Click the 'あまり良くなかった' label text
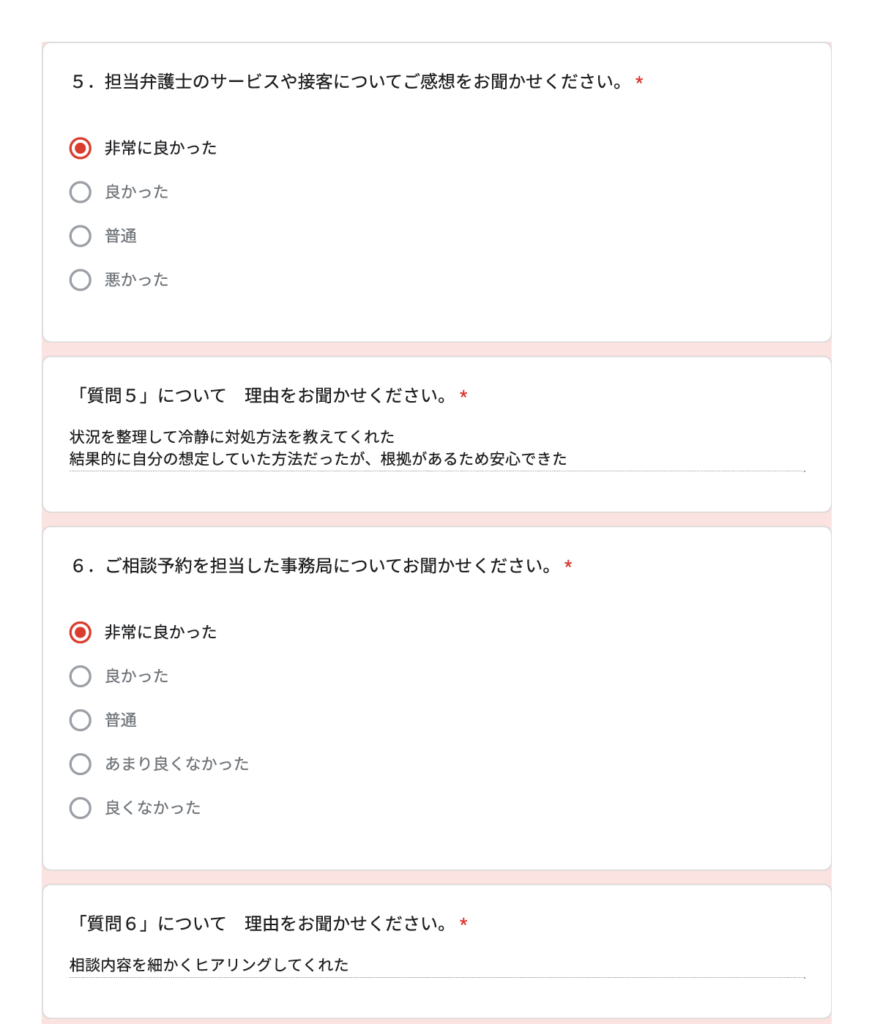 [x=176, y=764]
